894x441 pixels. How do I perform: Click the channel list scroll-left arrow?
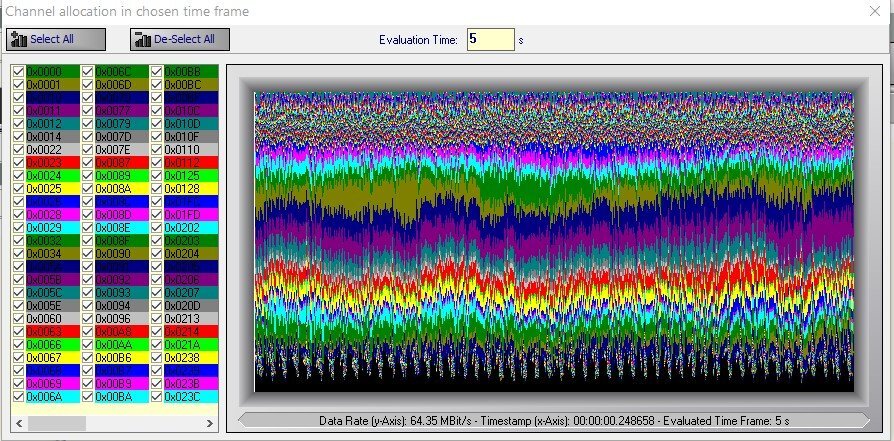(x=17, y=423)
